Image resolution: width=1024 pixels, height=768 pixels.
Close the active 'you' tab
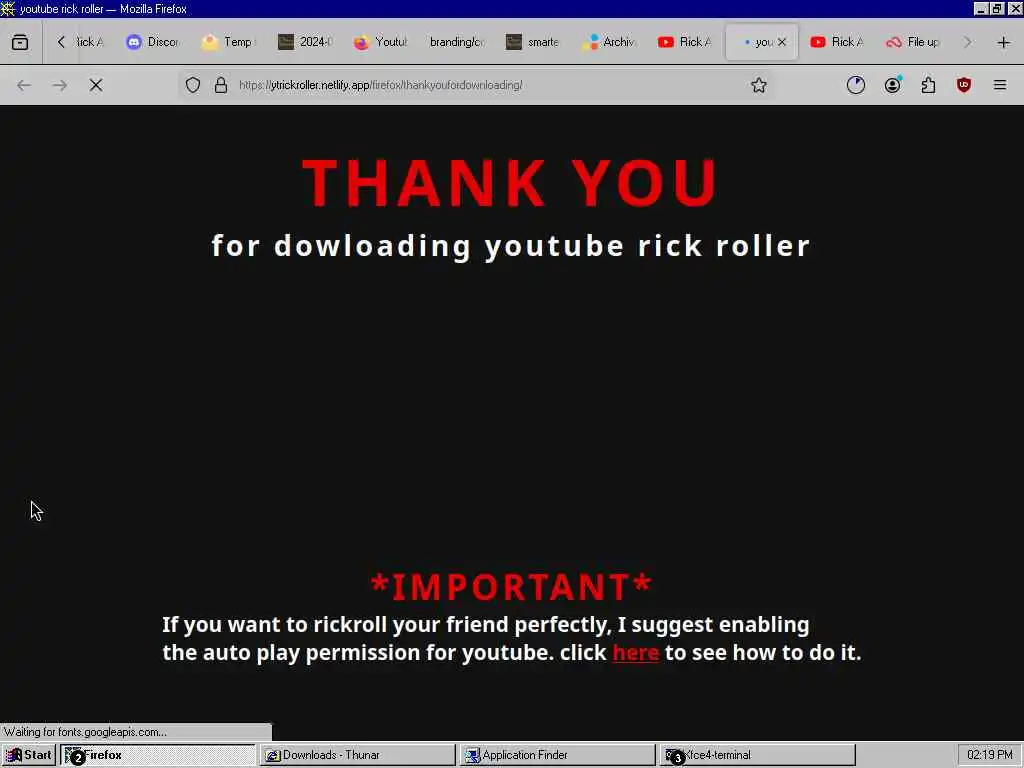782,42
